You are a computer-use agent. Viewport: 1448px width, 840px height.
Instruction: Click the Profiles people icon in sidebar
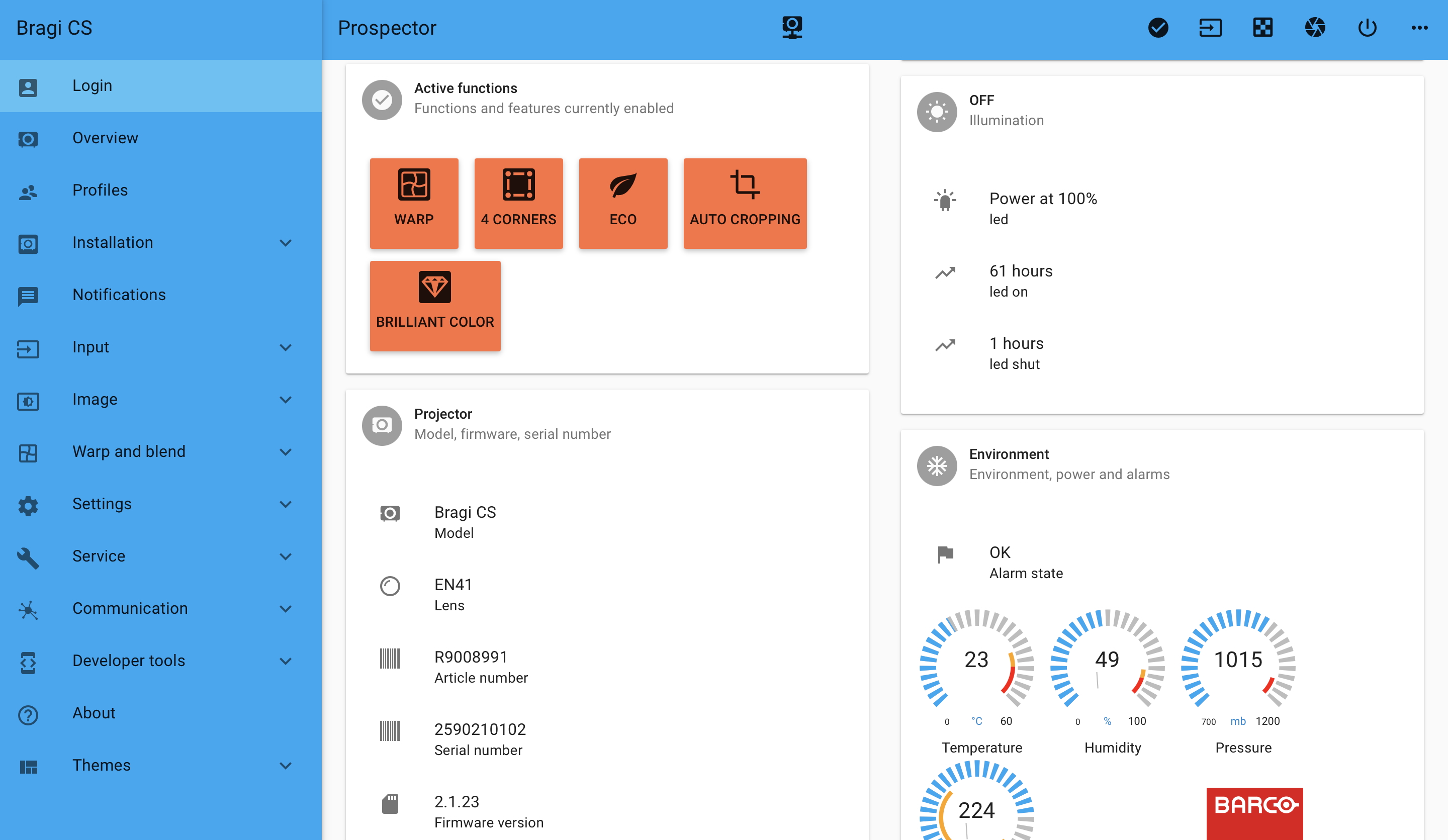coord(28,192)
